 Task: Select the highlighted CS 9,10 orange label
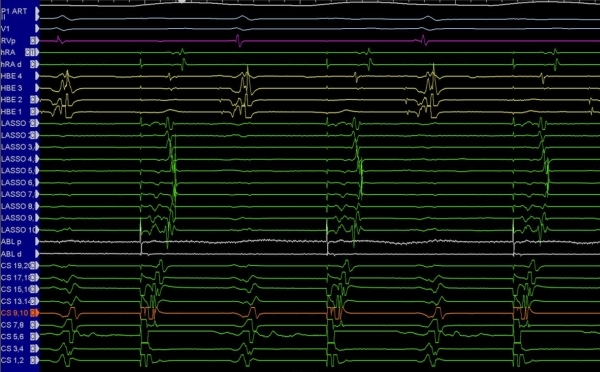[x=15, y=313]
